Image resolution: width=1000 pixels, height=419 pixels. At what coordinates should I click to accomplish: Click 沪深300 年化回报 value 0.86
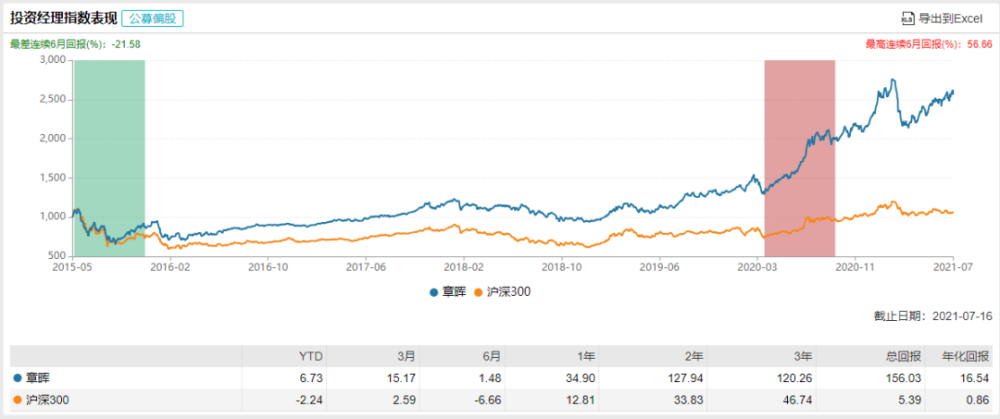[980, 399]
